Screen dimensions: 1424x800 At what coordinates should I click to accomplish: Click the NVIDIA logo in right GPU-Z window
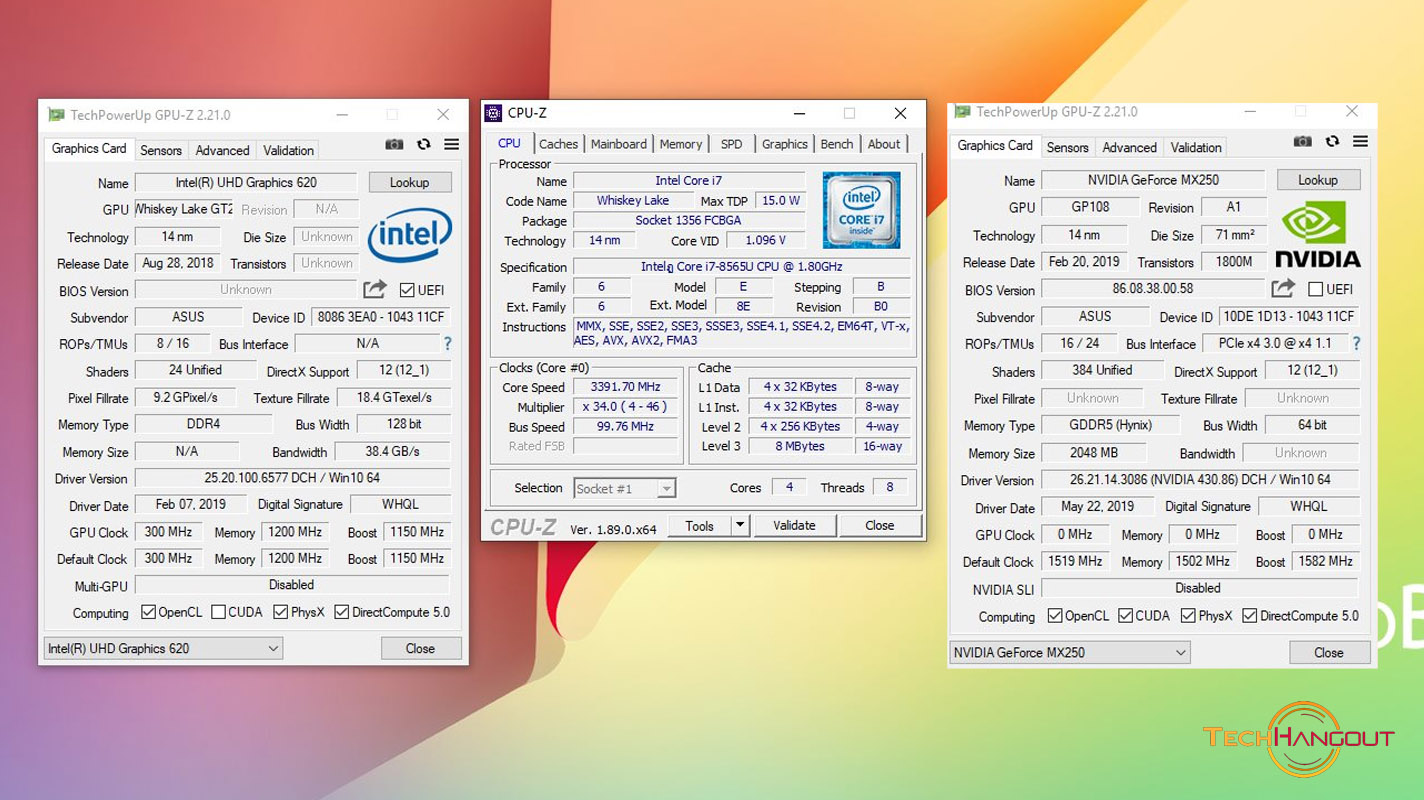click(x=1318, y=235)
